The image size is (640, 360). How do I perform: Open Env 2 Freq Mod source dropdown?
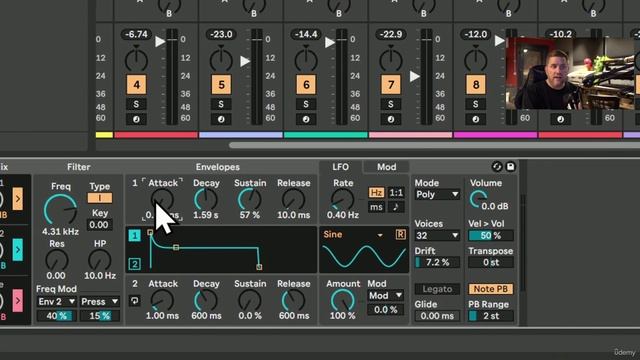[56, 302]
